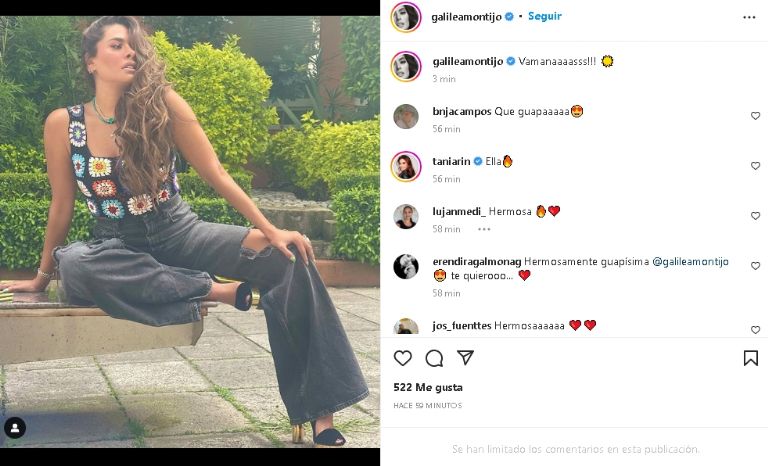Open the header profile picture of galileamontijo
The width and height of the screenshot is (768, 466).
pos(406,17)
